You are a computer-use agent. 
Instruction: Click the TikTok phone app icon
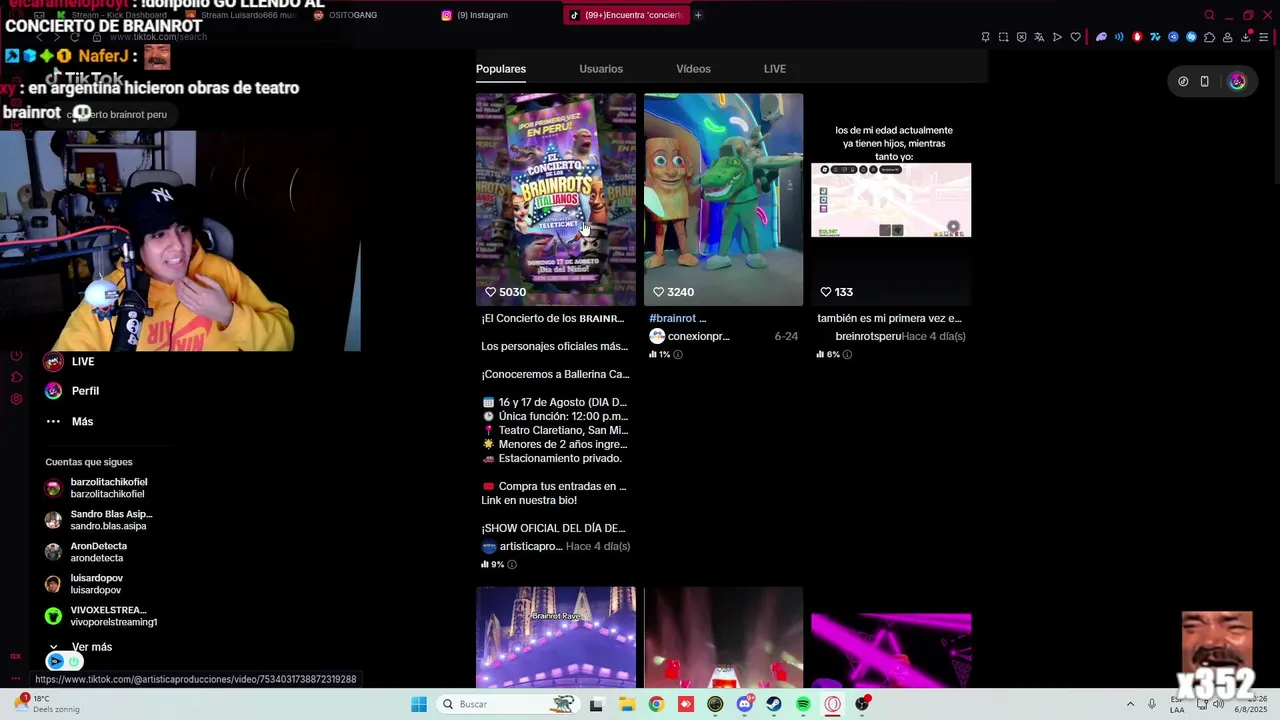[1204, 82]
